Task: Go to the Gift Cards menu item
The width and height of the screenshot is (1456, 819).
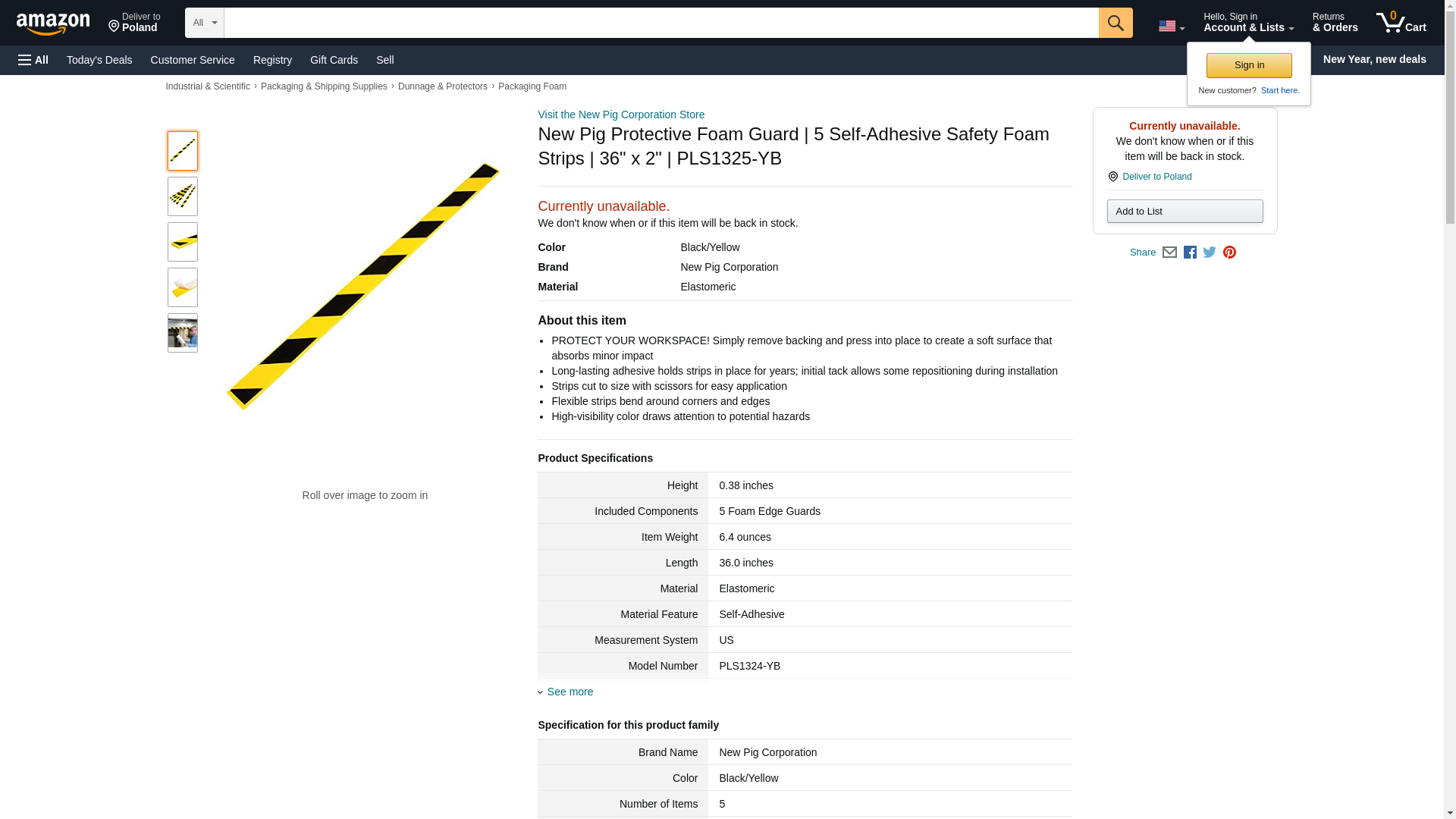Action: [334, 60]
